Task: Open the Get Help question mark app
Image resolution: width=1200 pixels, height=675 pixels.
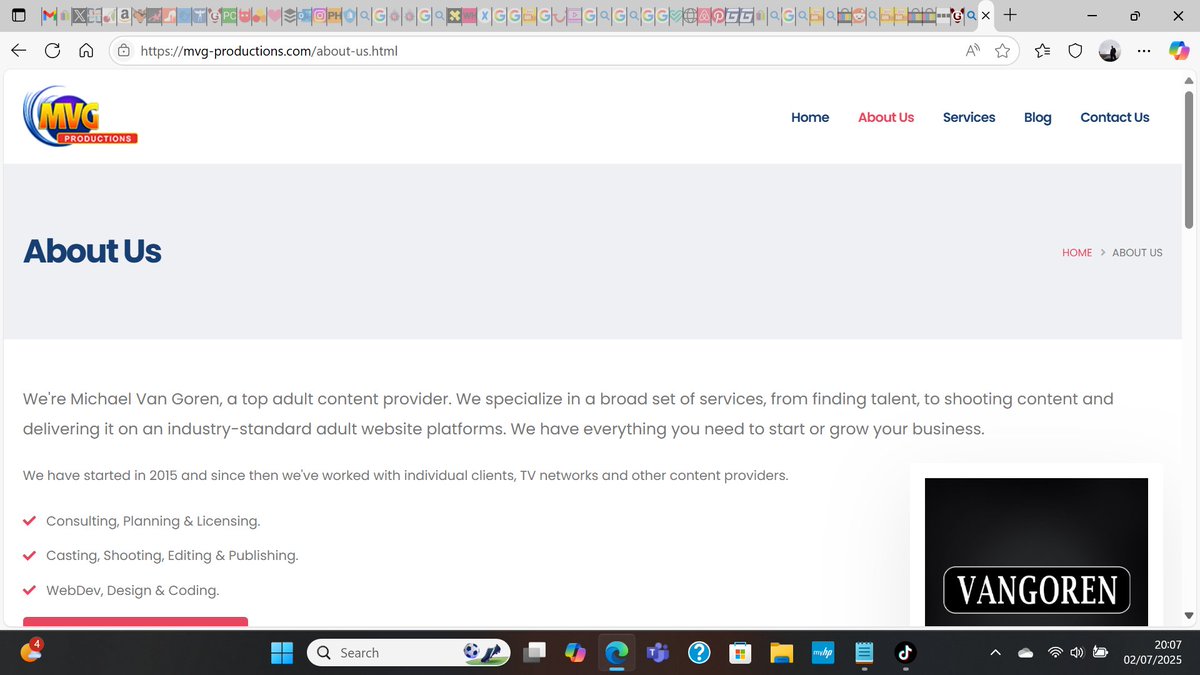Action: point(699,653)
